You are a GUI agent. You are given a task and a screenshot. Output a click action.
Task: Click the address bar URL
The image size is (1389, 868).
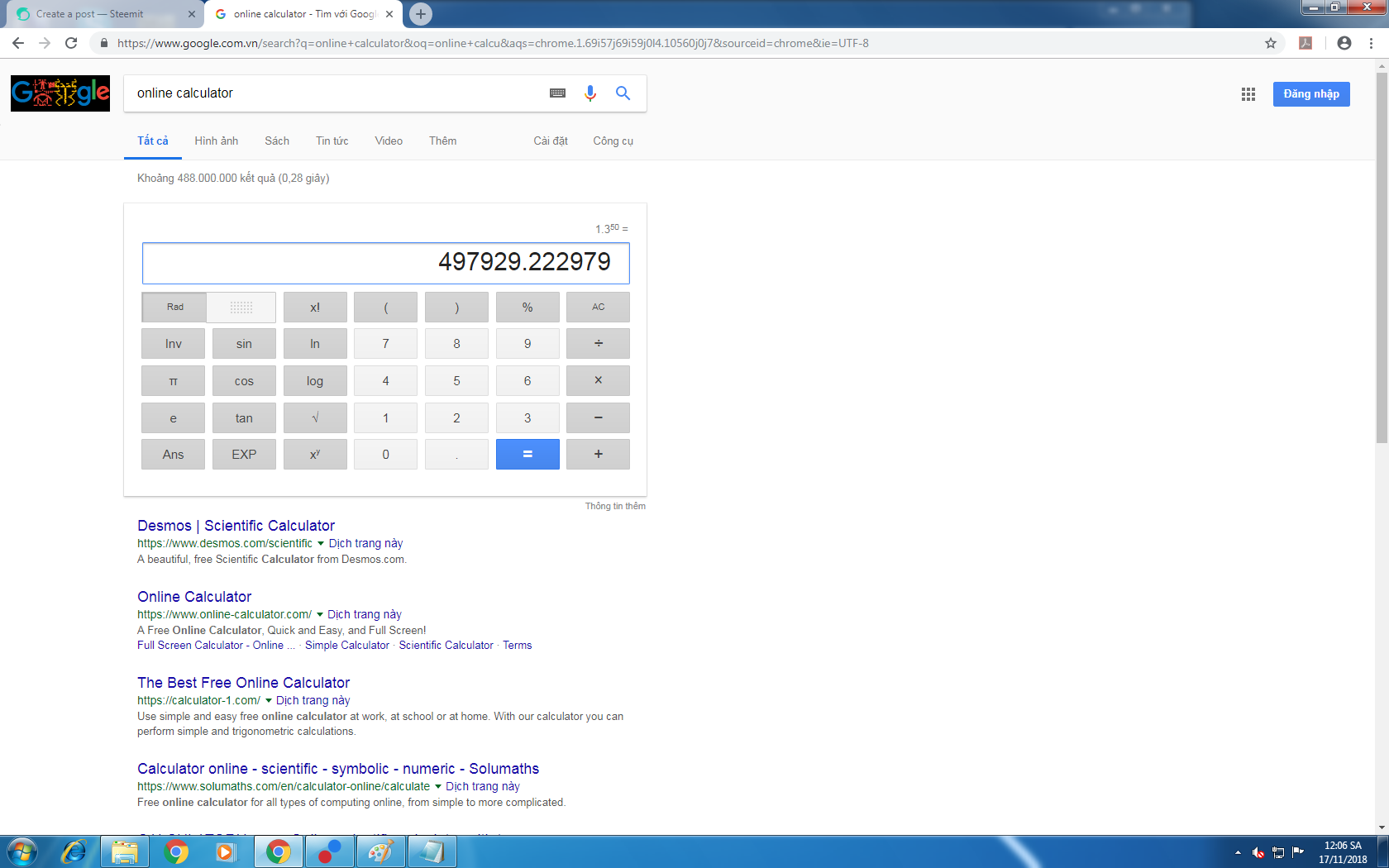click(493, 43)
